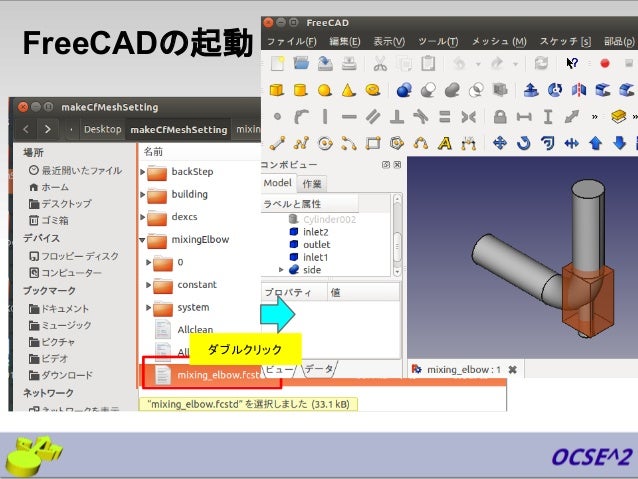Select the Draft polygon tool

pyautogui.click(x=397, y=143)
